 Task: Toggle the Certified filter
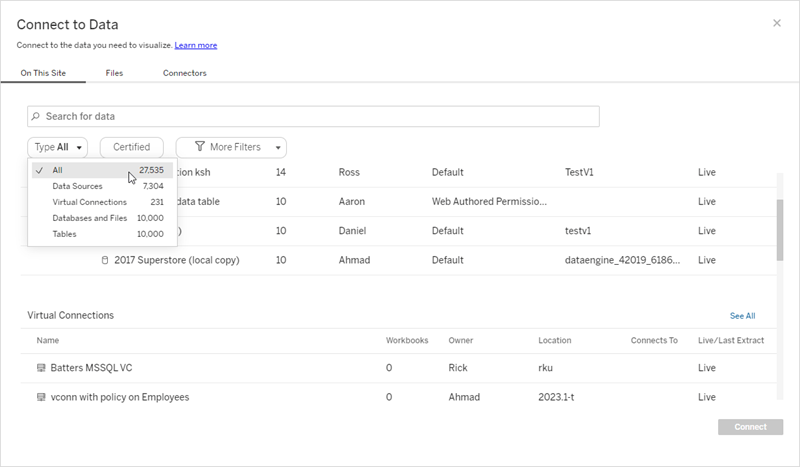[x=131, y=147]
